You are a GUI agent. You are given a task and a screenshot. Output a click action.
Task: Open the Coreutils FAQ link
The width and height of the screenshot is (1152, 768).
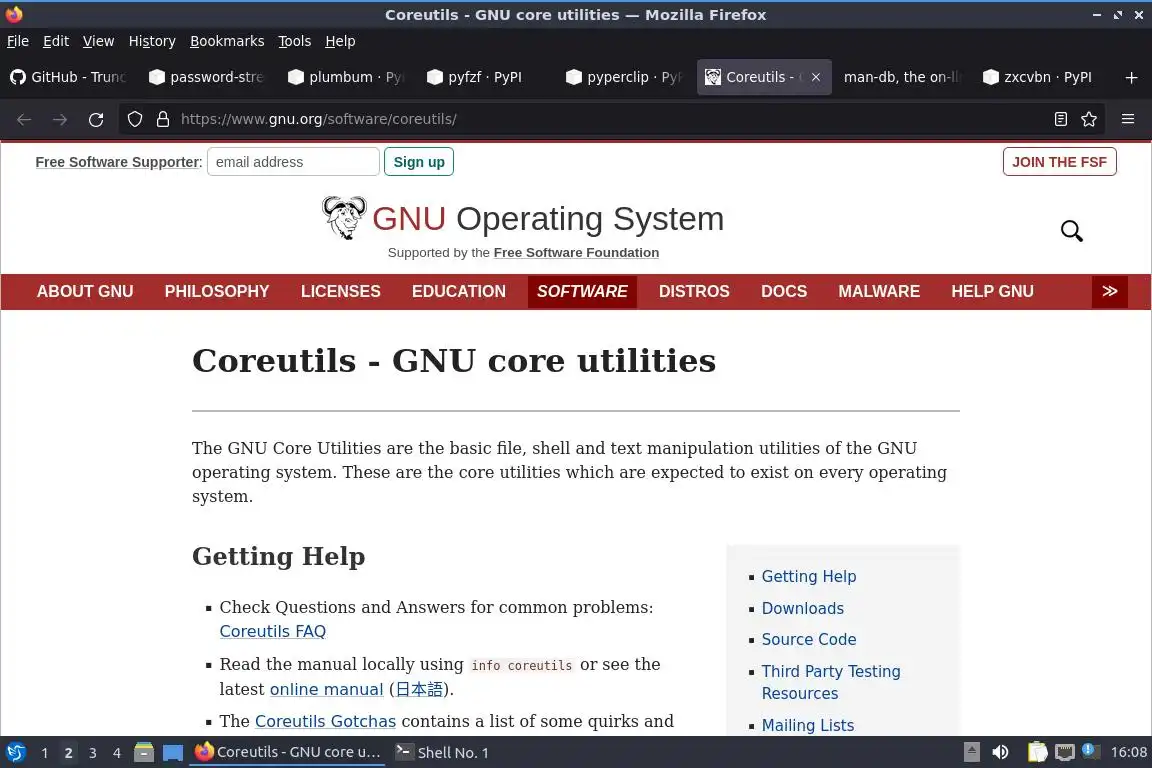pos(273,631)
